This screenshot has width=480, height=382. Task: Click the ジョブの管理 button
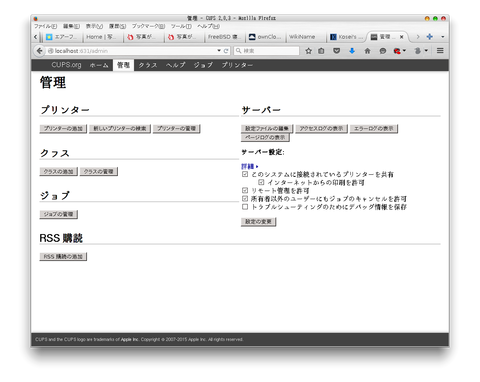(x=59, y=214)
